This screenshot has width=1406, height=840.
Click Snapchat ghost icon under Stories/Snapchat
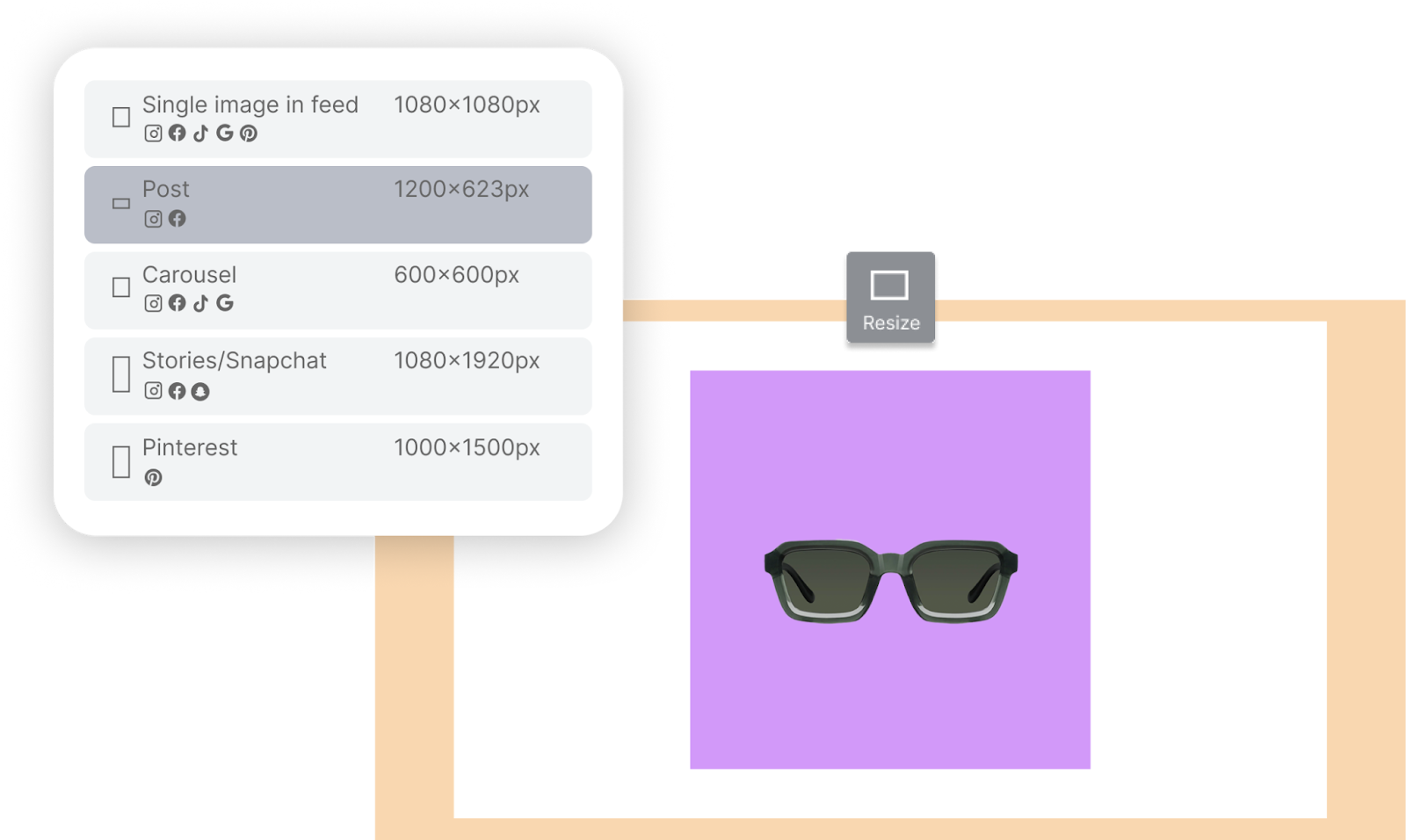click(x=200, y=391)
